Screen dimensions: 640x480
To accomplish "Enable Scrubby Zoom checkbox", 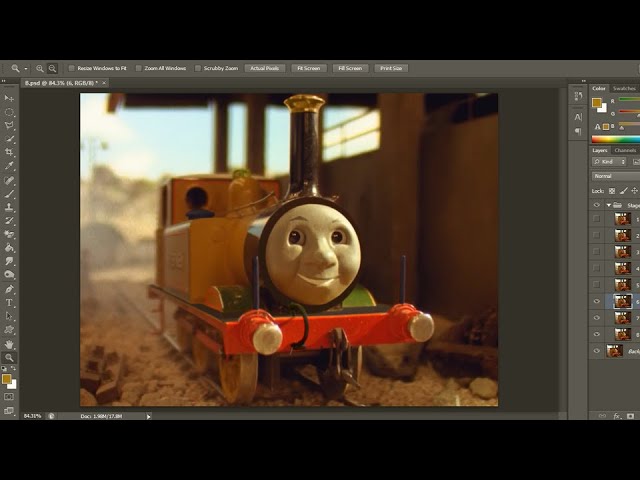I will point(198,68).
